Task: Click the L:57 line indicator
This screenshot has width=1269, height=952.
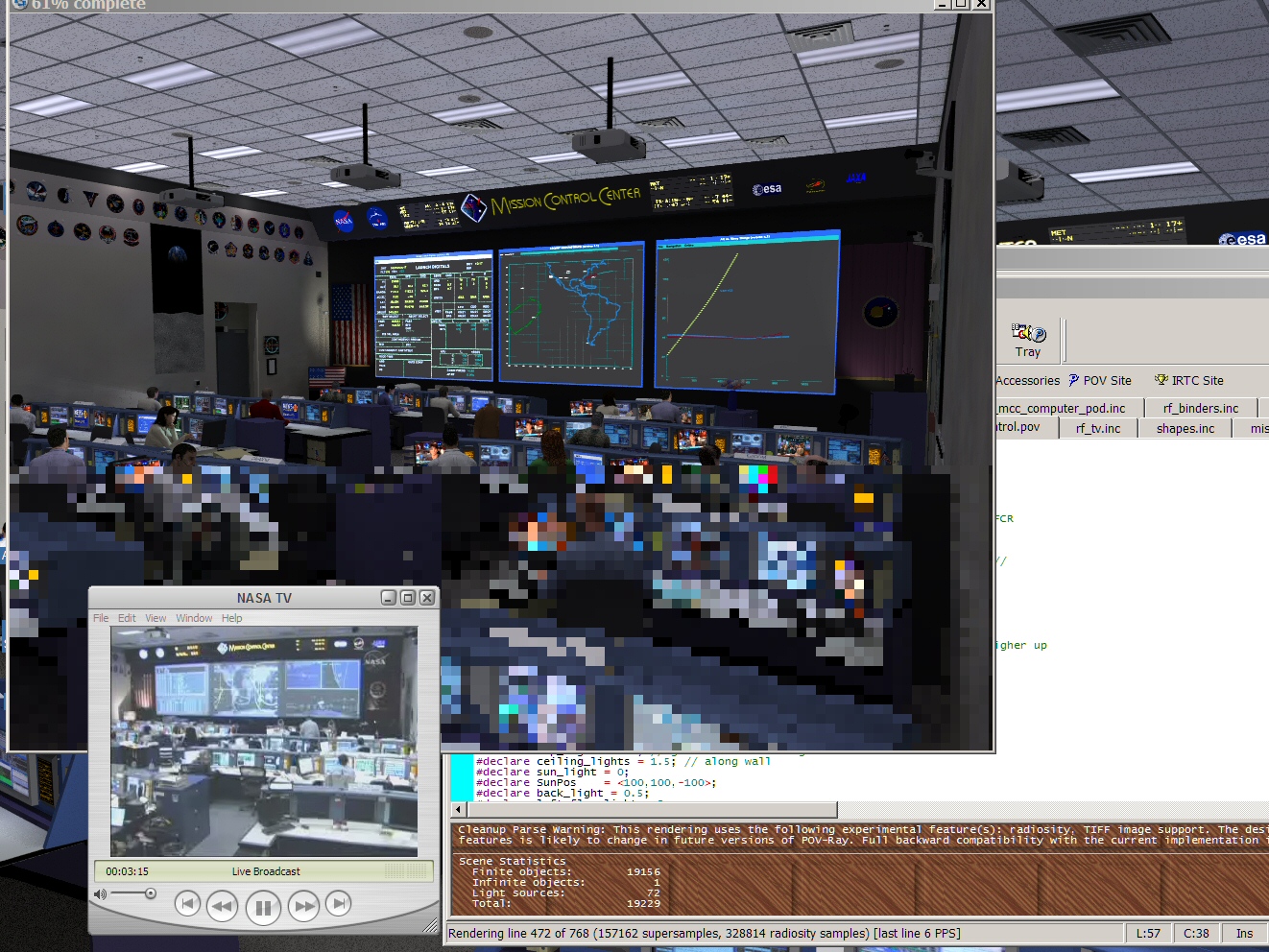Action: click(x=1148, y=933)
